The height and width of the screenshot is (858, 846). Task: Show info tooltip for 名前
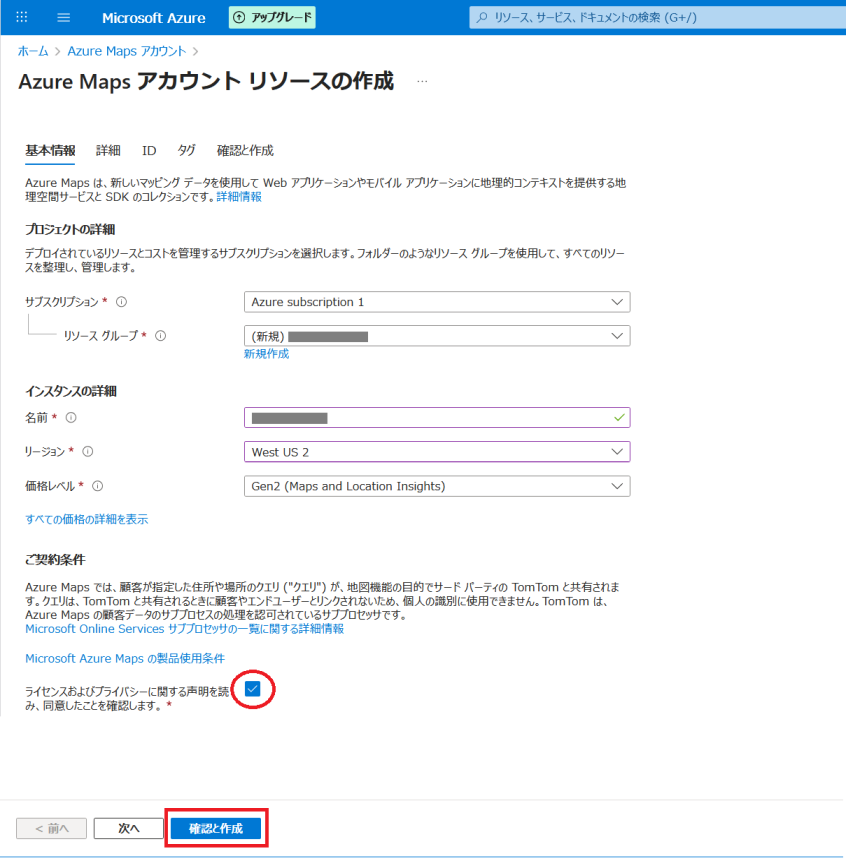coord(71,418)
